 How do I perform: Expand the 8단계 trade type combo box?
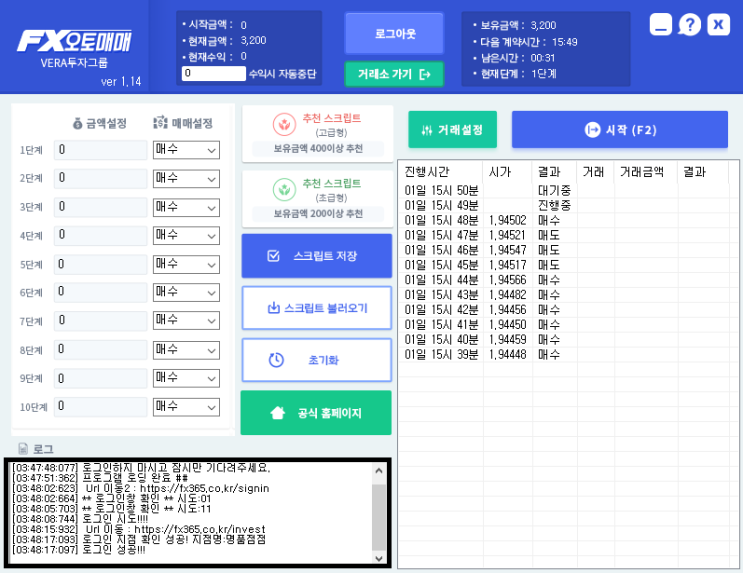point(186,350)
